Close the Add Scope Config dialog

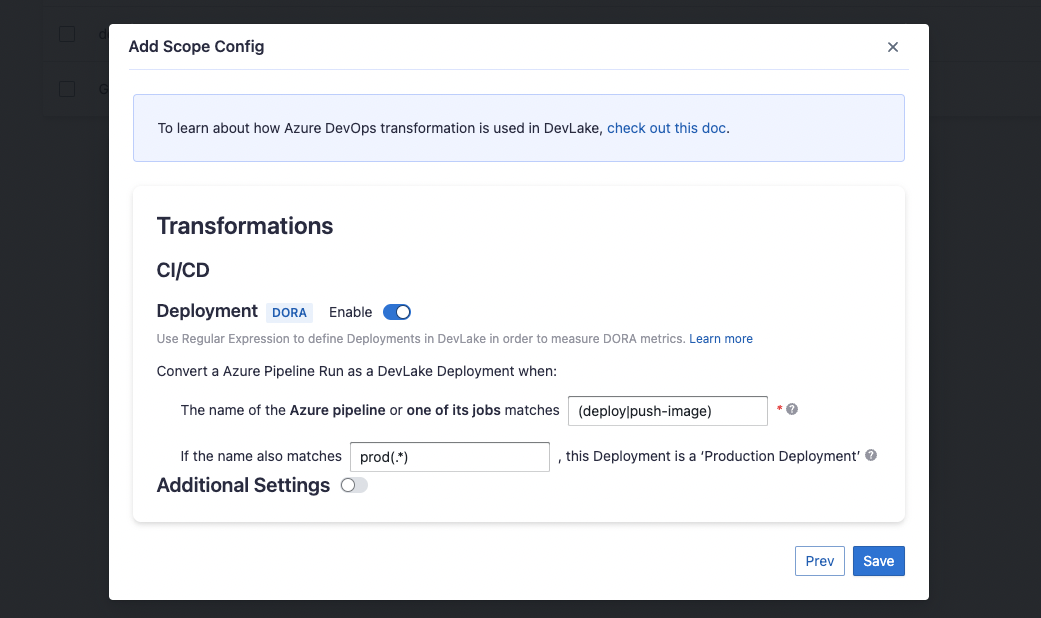pyautogui.click(x=893, y=47)
